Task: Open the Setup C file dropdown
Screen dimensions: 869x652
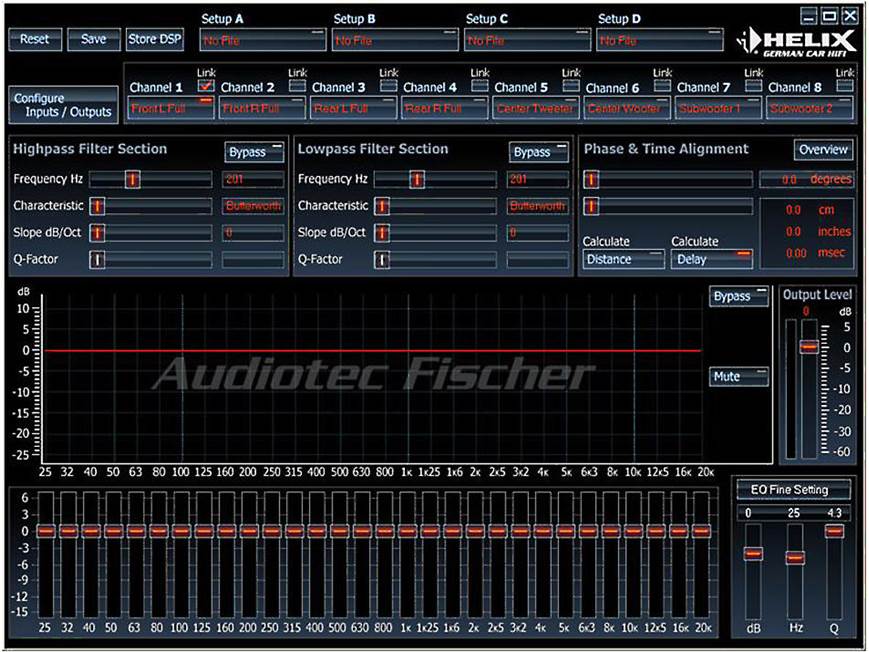Action: 528,40
